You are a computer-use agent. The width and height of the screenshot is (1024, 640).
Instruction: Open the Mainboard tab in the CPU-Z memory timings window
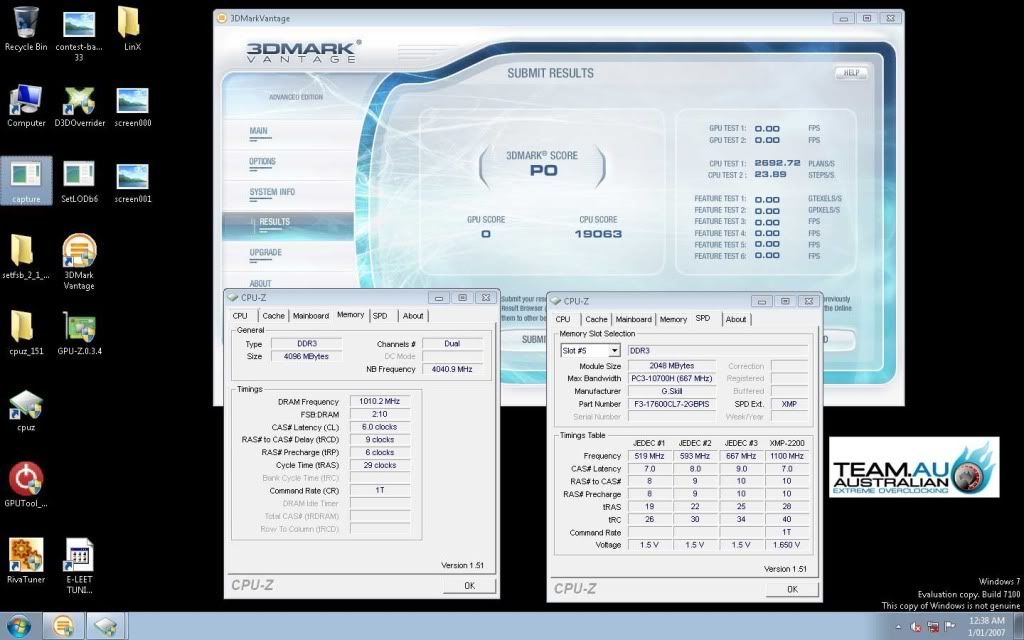point(311,316)
